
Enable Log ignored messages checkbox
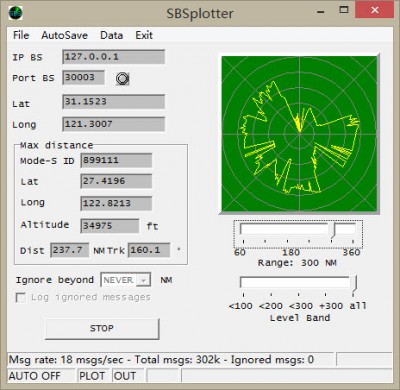pyautogui.click(x=21, y=297)
